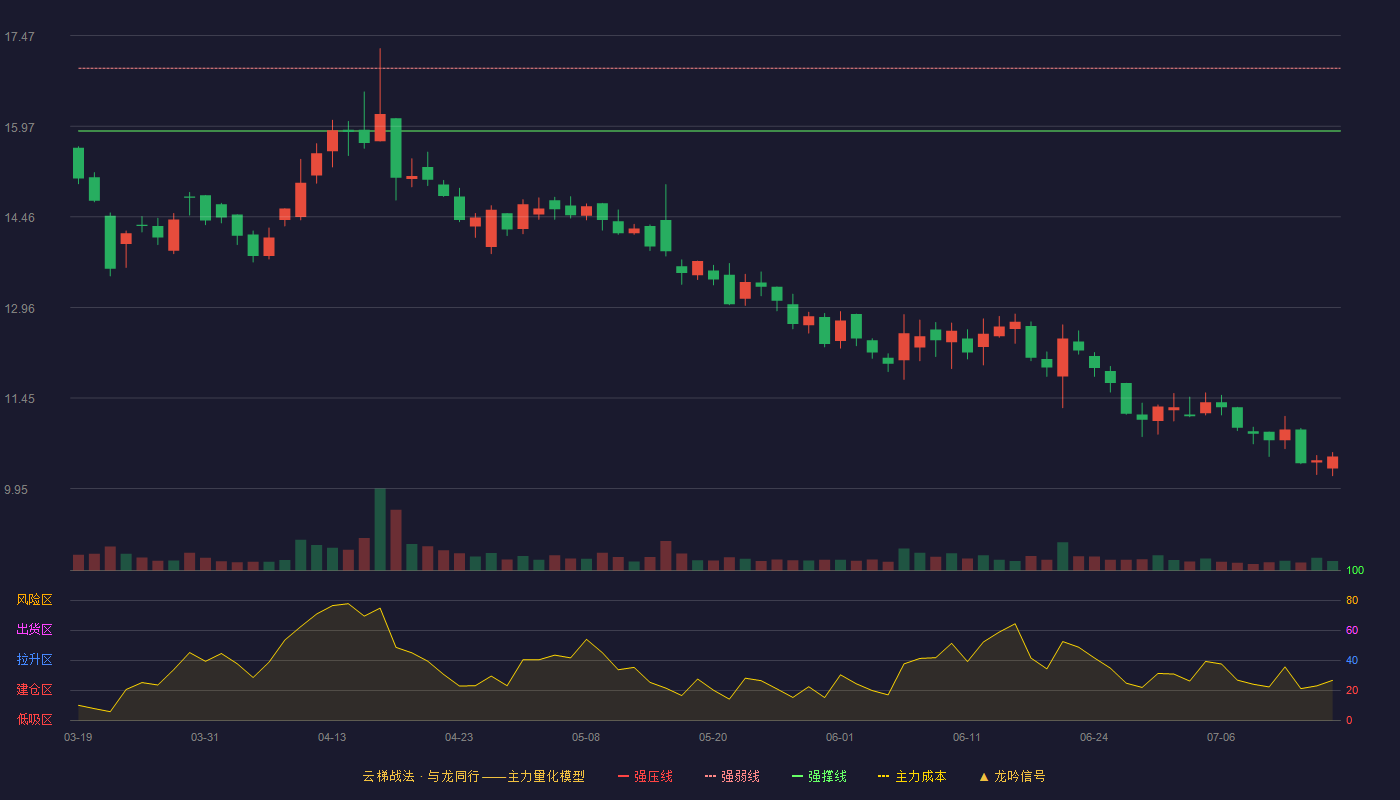Click the 06-01 date label
Viewport: 1400px width, 800px height.
pos(840,737)
